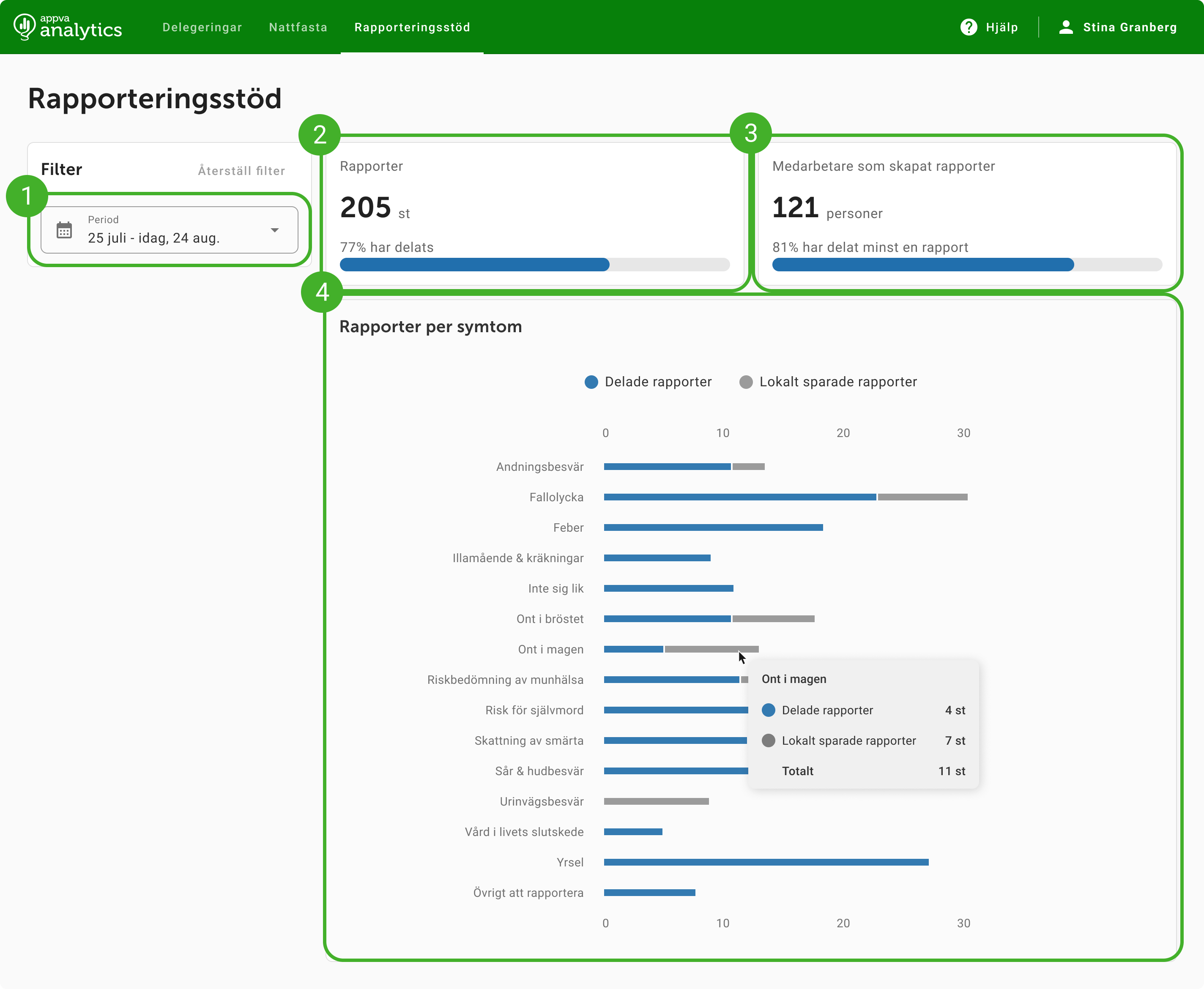Open the Period date range selector
Image resolution: width=1204 pixels, height=989 pixels.
pos(169,230)
